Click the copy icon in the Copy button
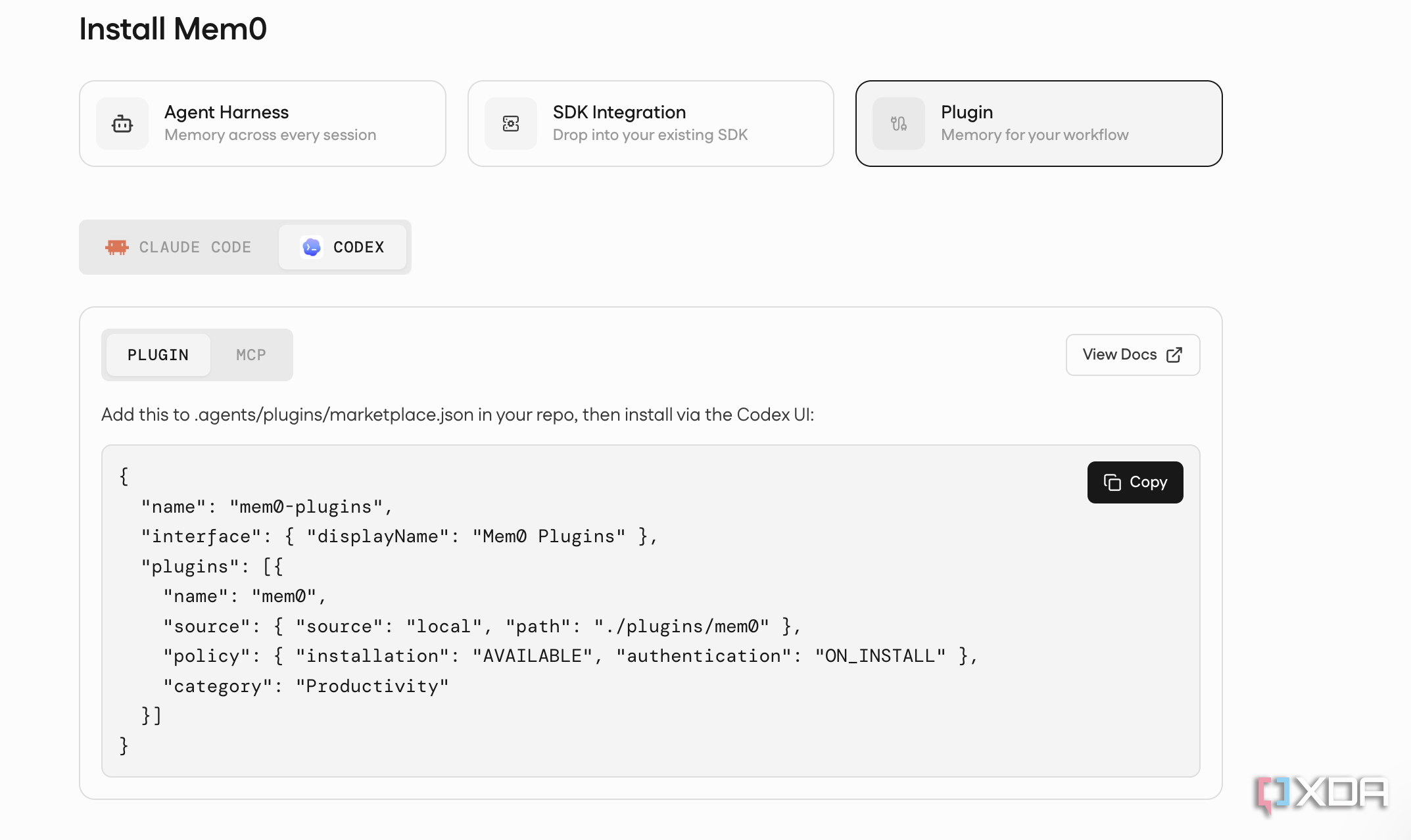This screenshot has height=840, width=1411. pos(1112,482)
